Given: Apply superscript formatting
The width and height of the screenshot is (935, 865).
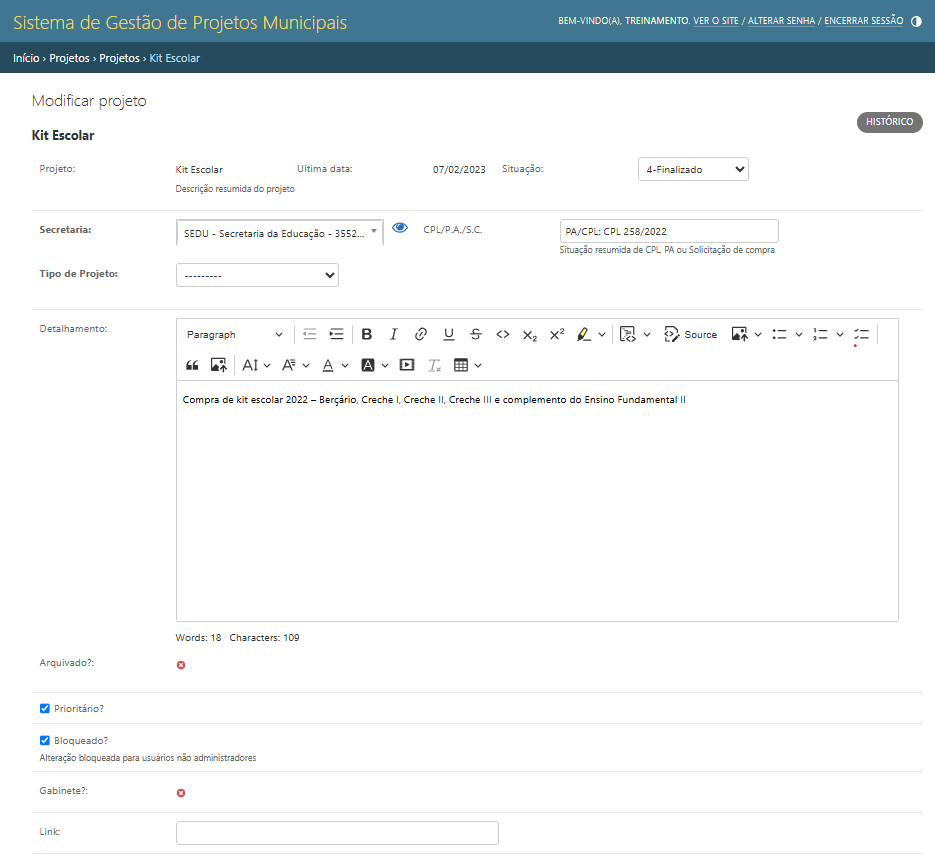Looking at the screenshot, I should point(557,334).
